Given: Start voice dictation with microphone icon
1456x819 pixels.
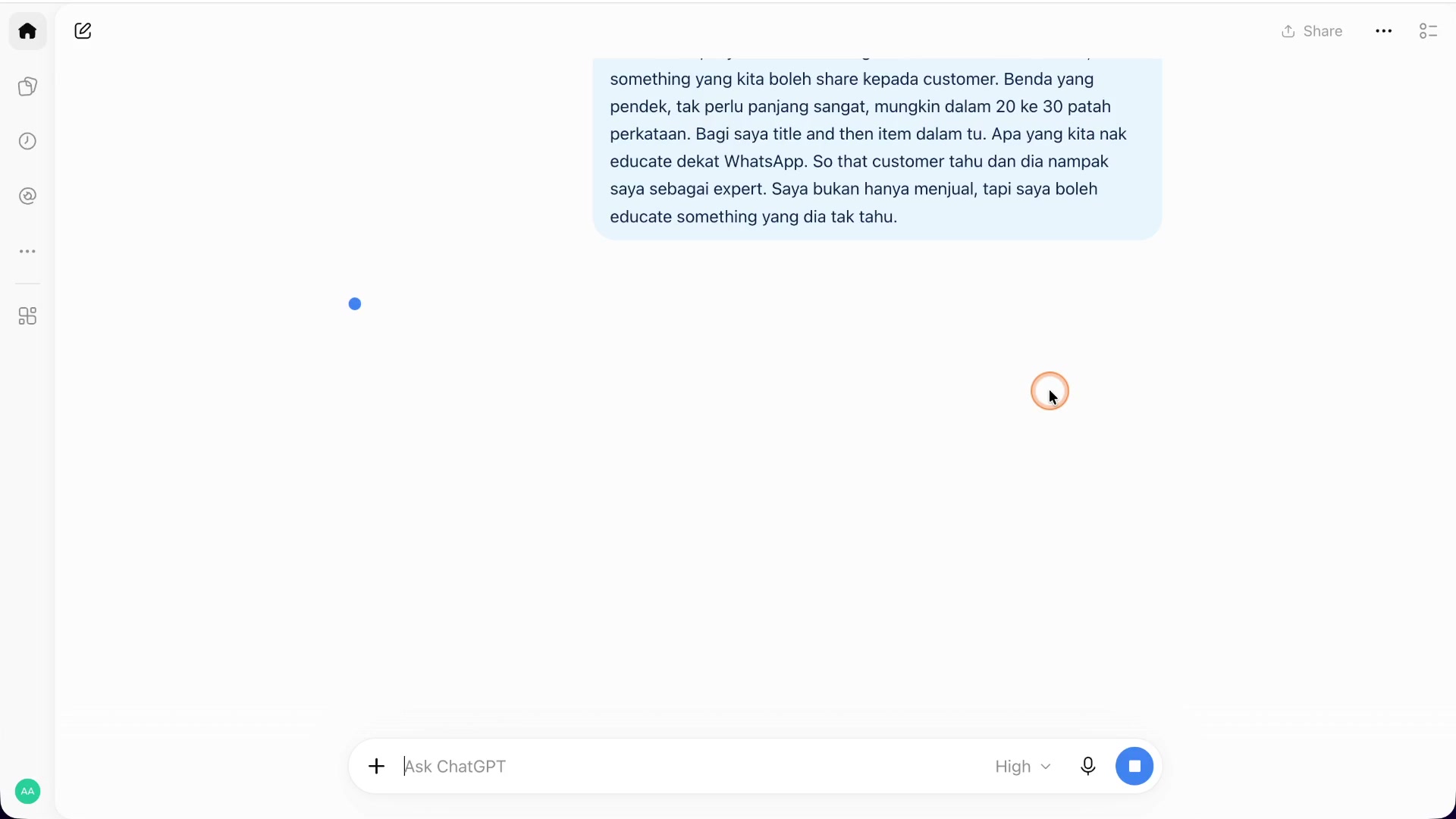Looking at the screenshot, I should (1088, 767).
